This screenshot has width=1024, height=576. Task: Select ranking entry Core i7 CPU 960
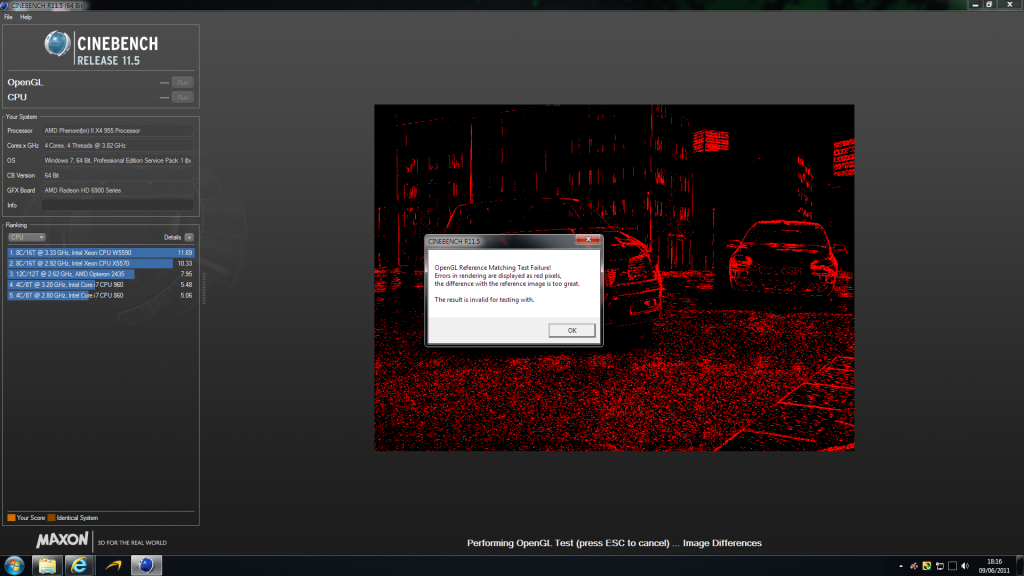(x=101, y=285)
